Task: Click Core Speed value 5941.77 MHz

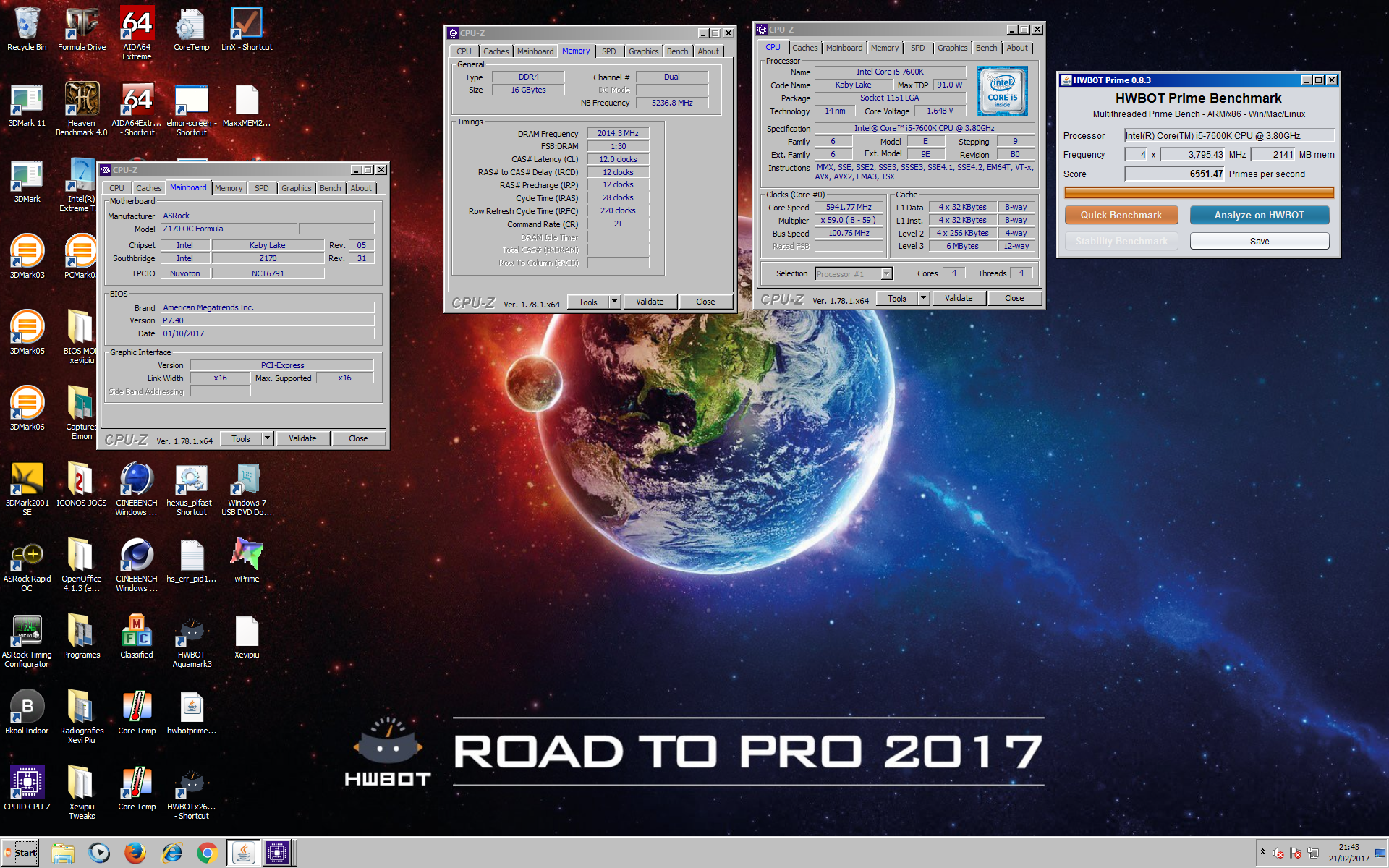Action: (x=849, y=207)
